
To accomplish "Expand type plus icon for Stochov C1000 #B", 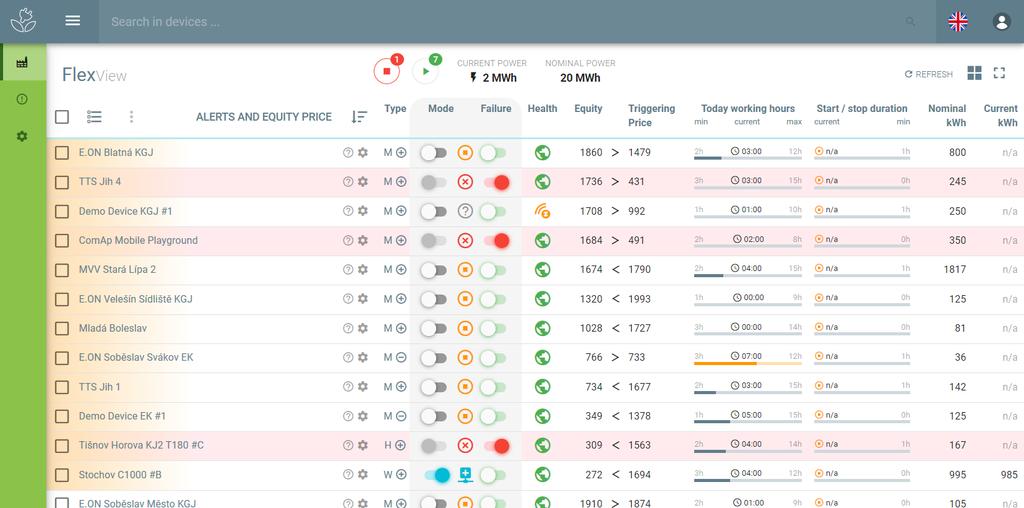I will 401,475.
